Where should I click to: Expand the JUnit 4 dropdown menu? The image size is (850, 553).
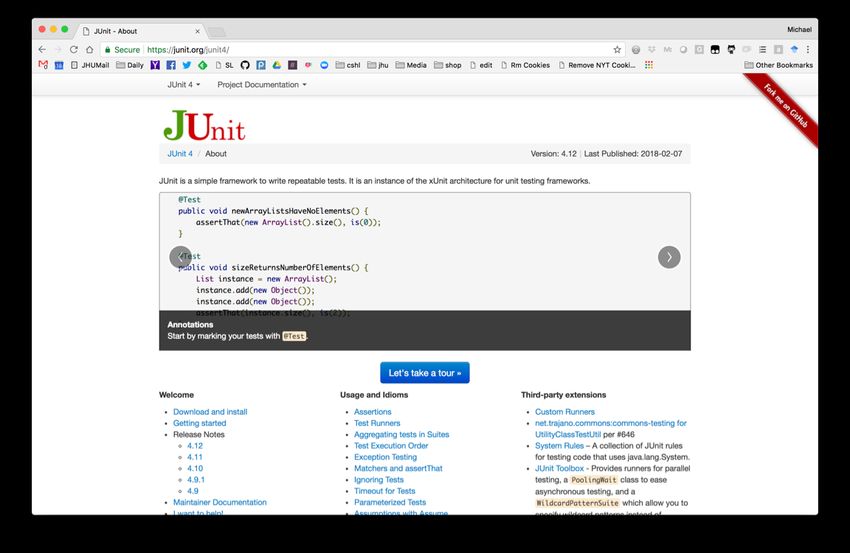click(184, 85)
